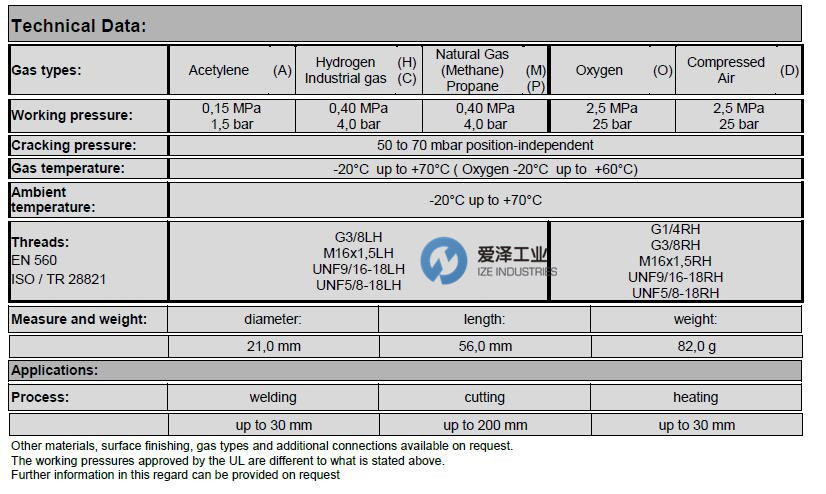Select the G3/8LH thread entry
The width and height of the screenshot is (826, 494).
[360, 238]
